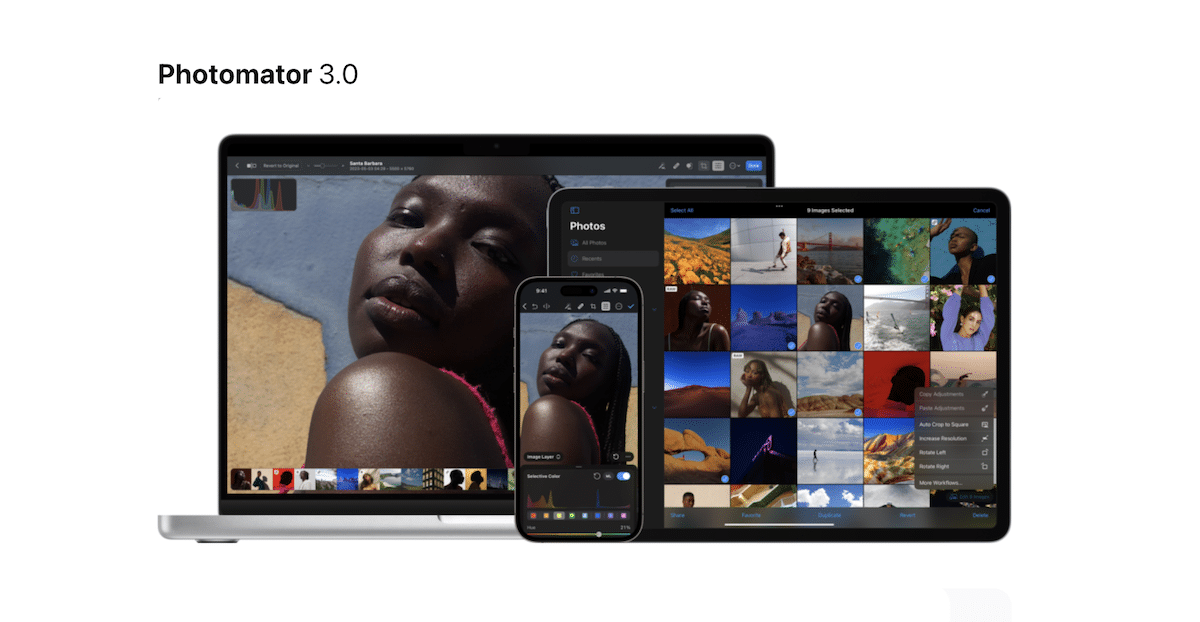Select the iPhone retouch brush icon
1200x622 pixels.
(x=581, y=306)
